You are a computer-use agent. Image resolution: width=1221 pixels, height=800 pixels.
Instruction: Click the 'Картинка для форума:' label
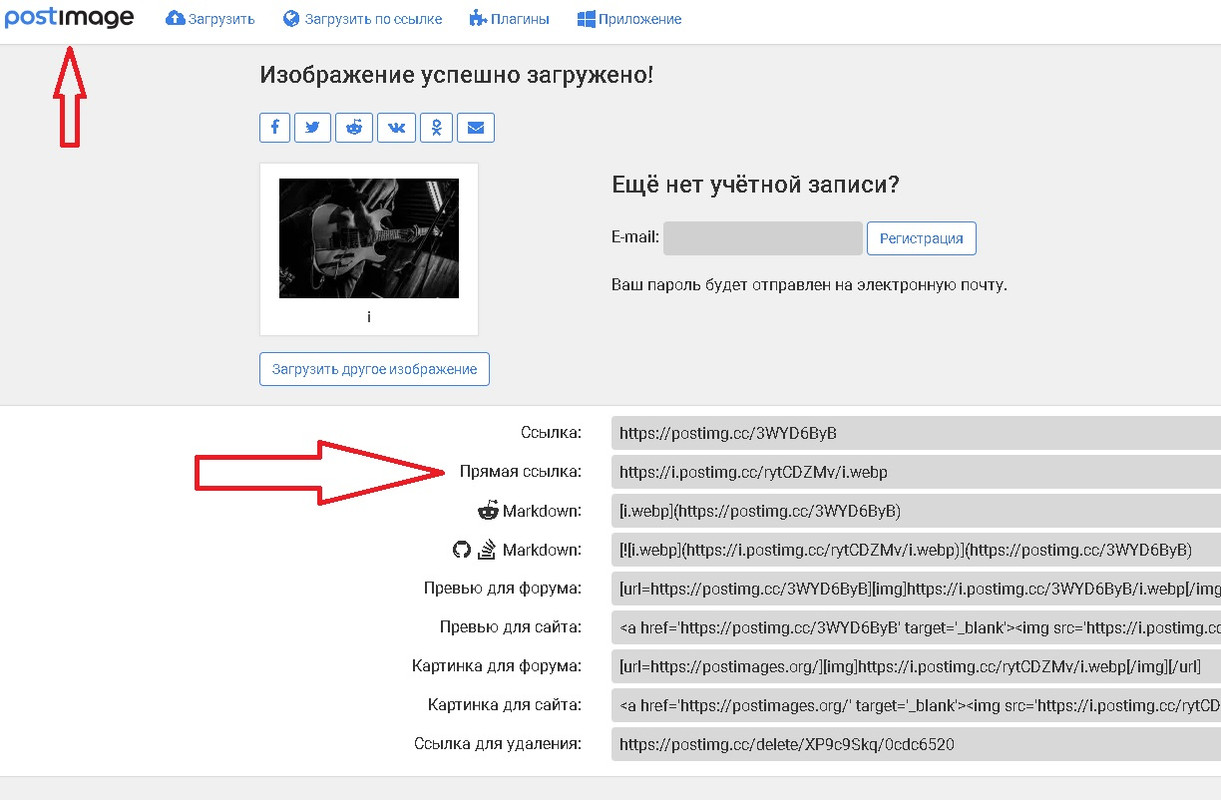coord(497,666)
